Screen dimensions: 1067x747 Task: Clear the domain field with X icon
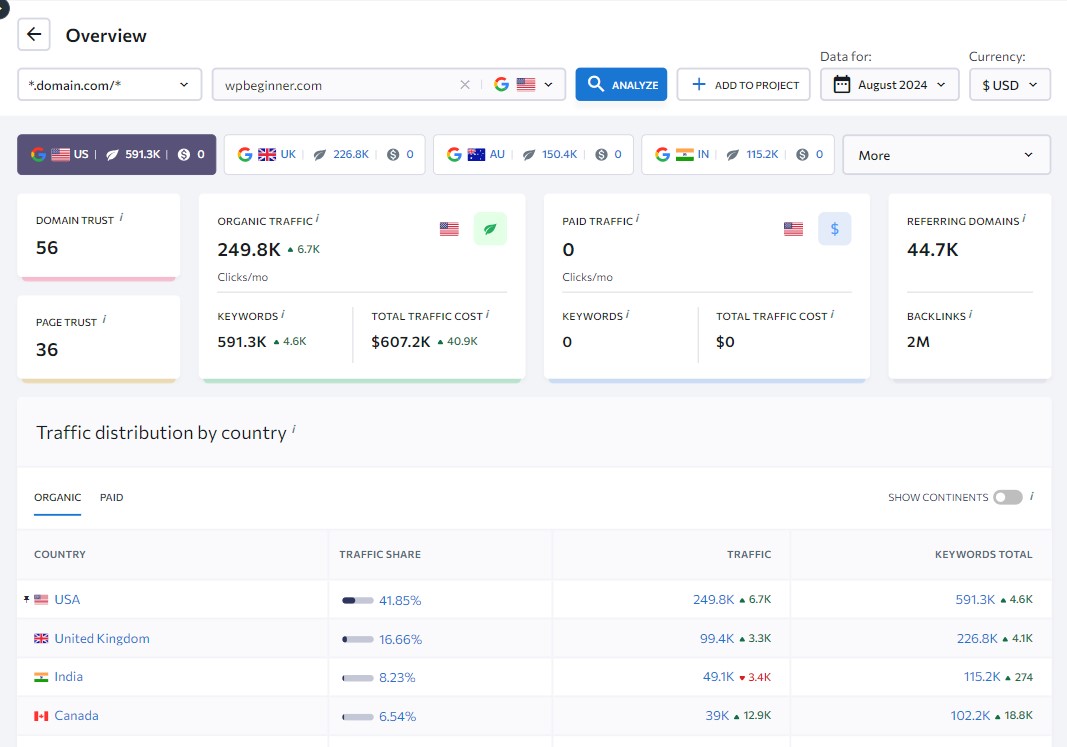click(464, 85)
